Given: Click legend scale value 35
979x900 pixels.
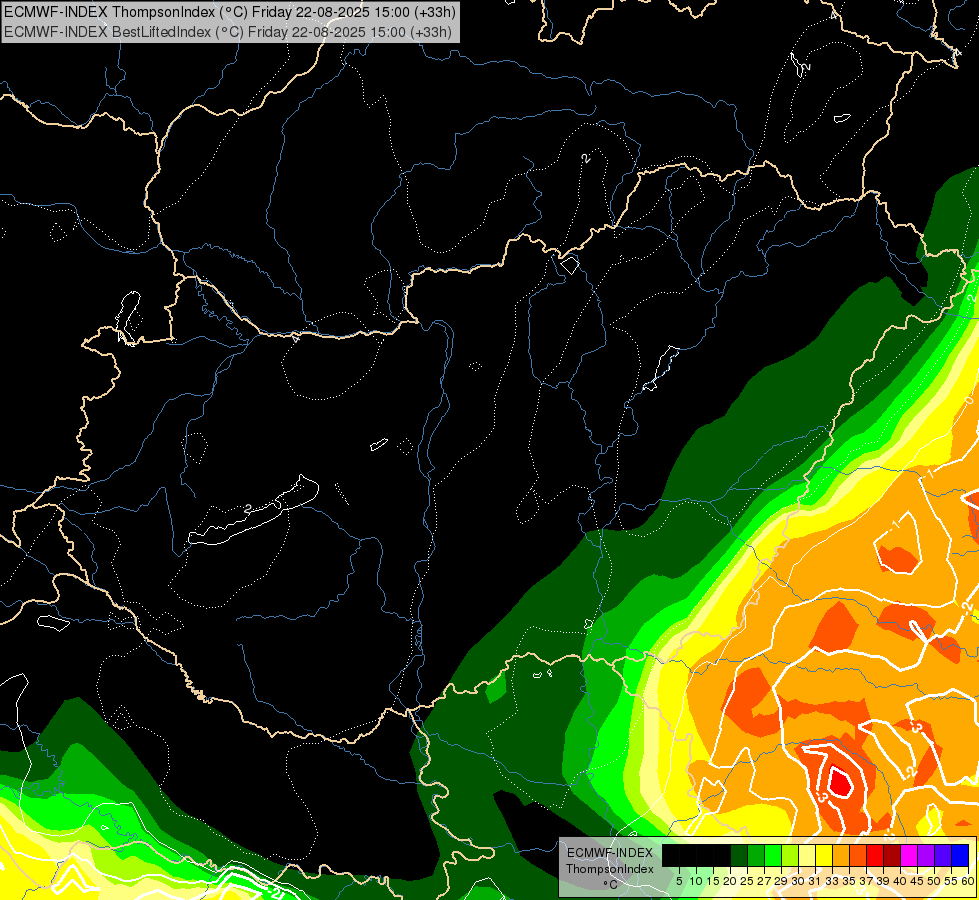Looking at the screenshot, I should pyautogui.click(x=849, y=881).
